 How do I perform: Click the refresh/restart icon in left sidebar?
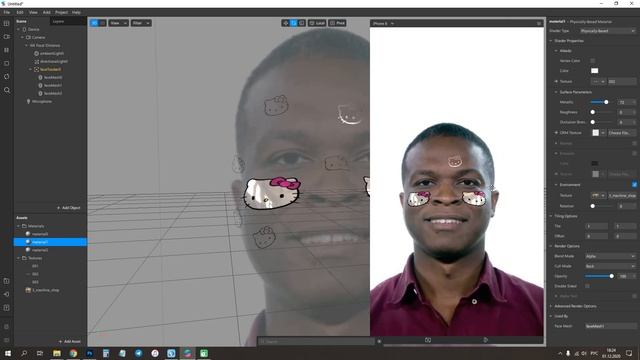coord(7,76)
